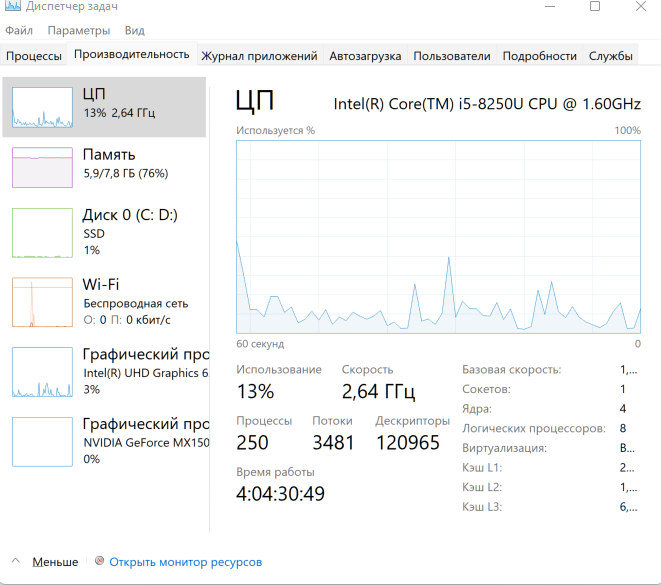Switch to the Подробности tab
This screenshot has height=585, width=661.
tap(540, 56)
